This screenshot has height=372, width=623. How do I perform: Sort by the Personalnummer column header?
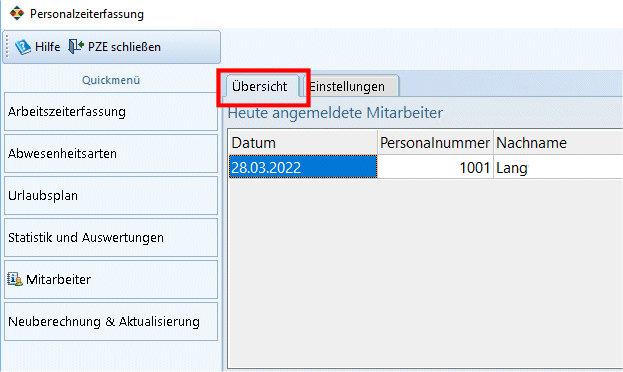(435, 143)
